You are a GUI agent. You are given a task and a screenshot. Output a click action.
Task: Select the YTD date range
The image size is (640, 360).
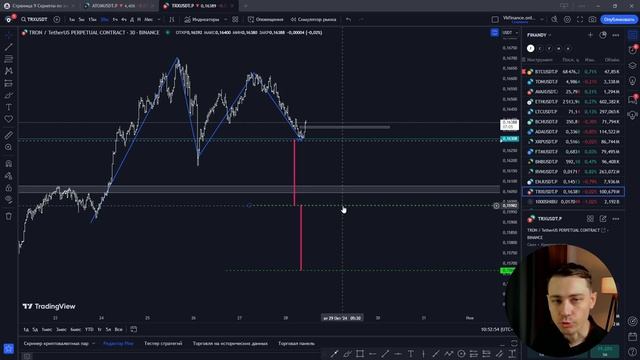pos(89,329)
